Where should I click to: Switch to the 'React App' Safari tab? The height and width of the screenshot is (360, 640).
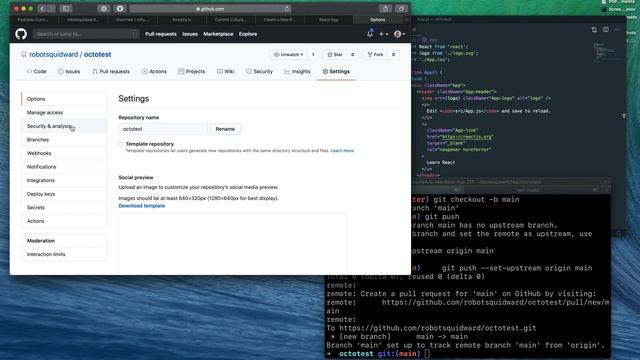329,20
